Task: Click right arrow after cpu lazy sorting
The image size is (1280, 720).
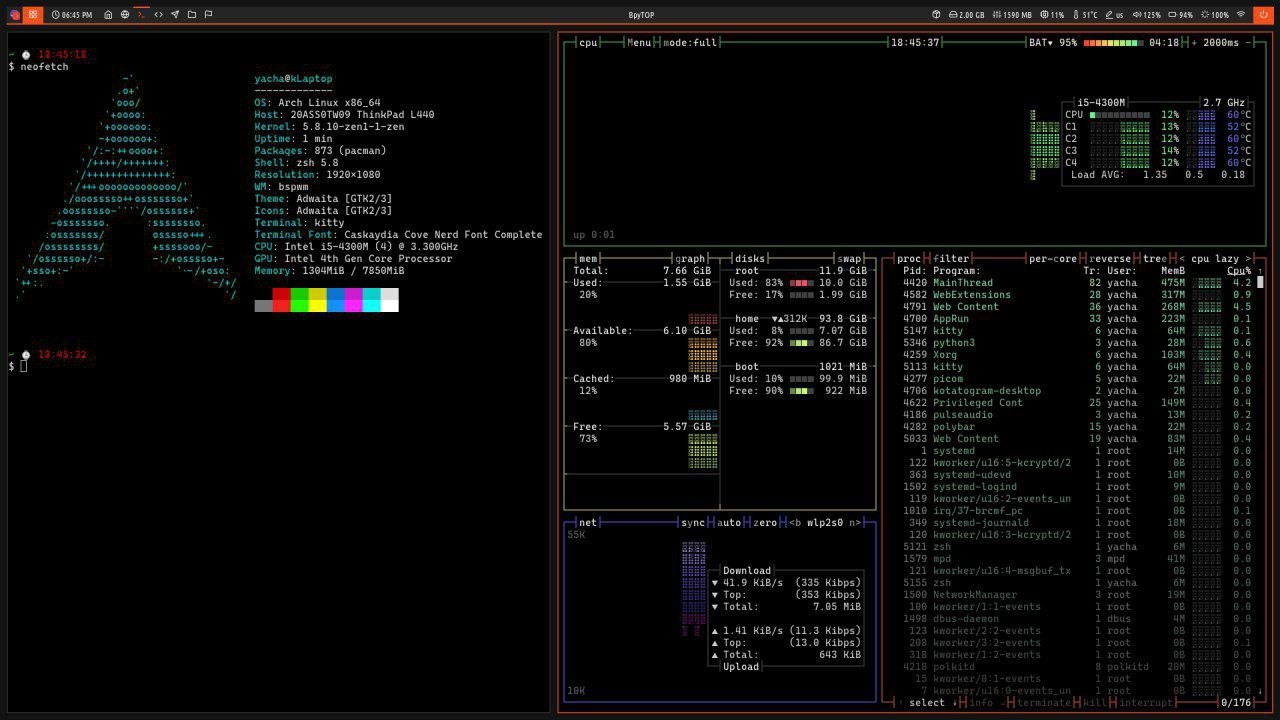Action: point(1247,259)
